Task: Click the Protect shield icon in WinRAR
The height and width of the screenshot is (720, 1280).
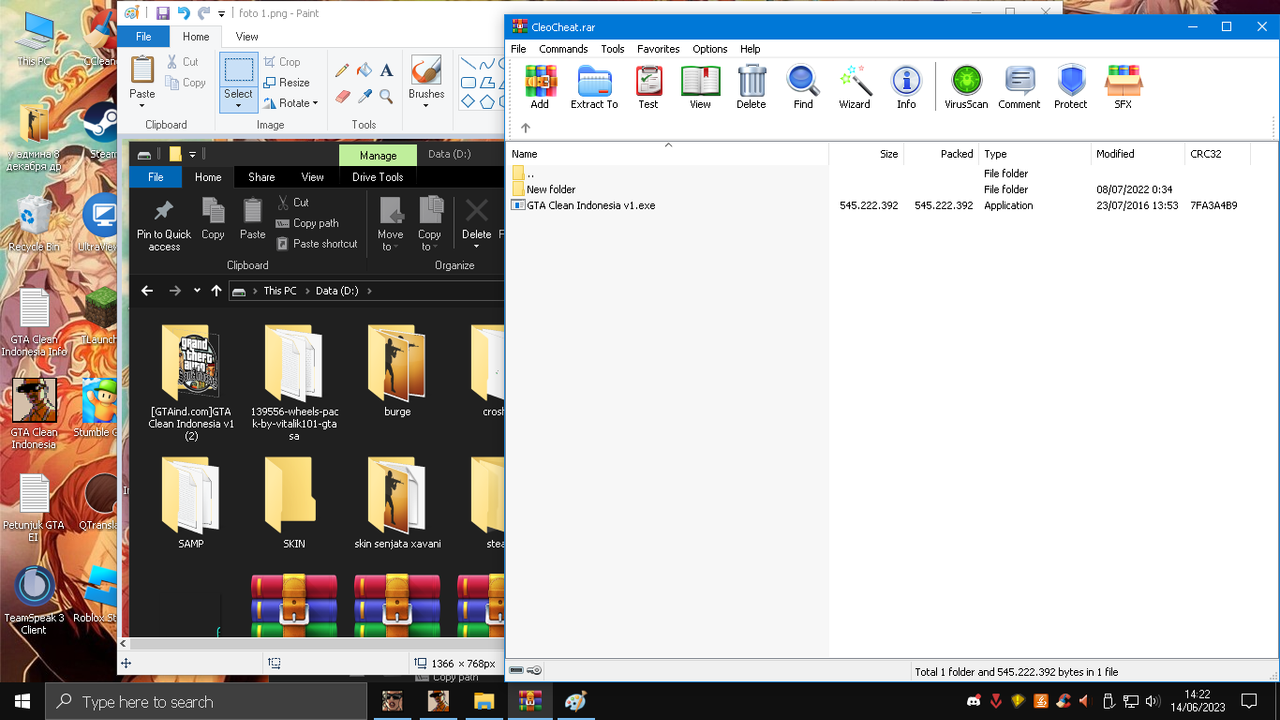Action: tap(1071, 87)
